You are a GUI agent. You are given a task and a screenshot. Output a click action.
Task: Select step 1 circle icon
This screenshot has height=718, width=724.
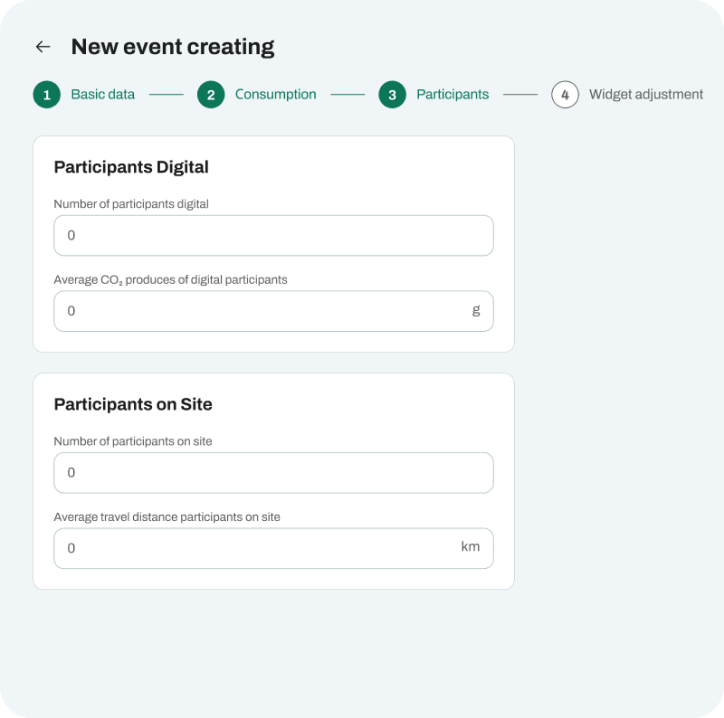click(47, 95)
